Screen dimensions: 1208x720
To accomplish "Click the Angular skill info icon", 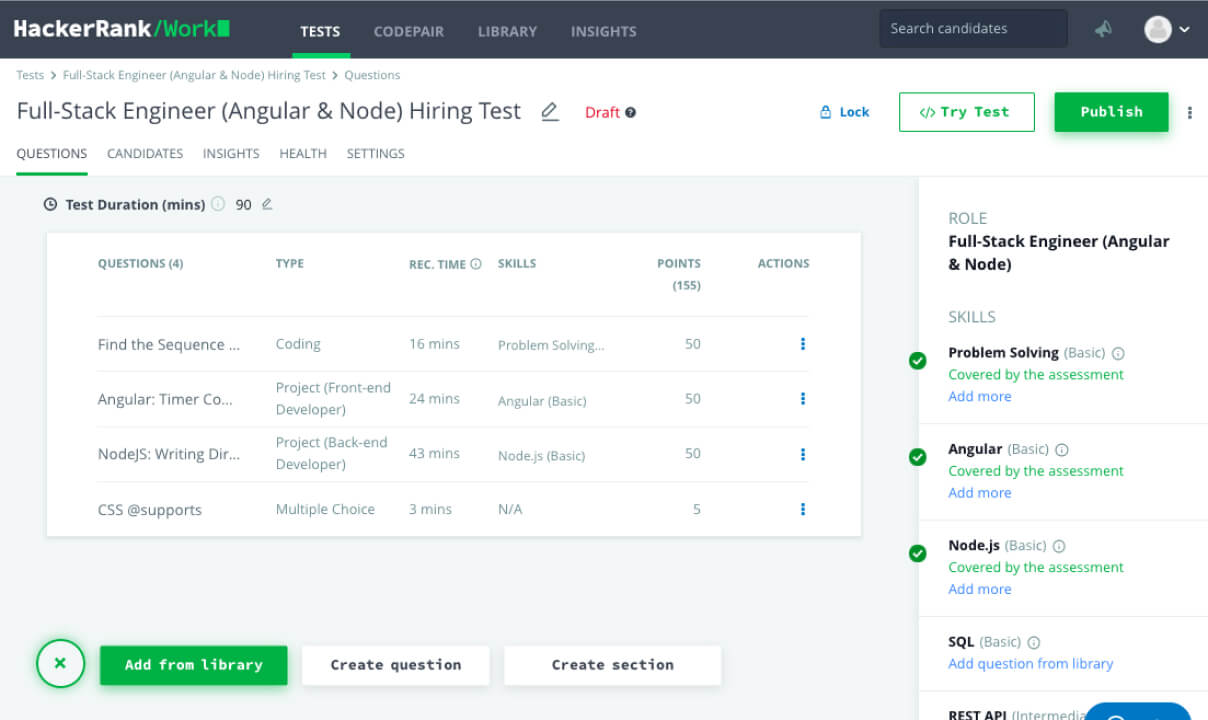I will (x=1062, y=450).
